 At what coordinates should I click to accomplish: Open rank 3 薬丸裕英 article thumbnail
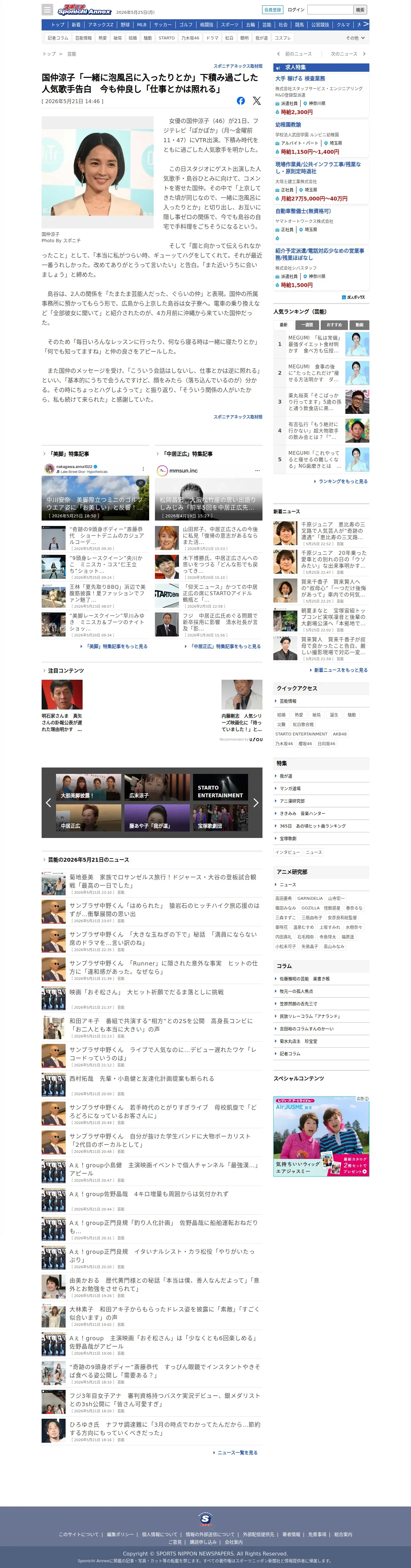357,402
